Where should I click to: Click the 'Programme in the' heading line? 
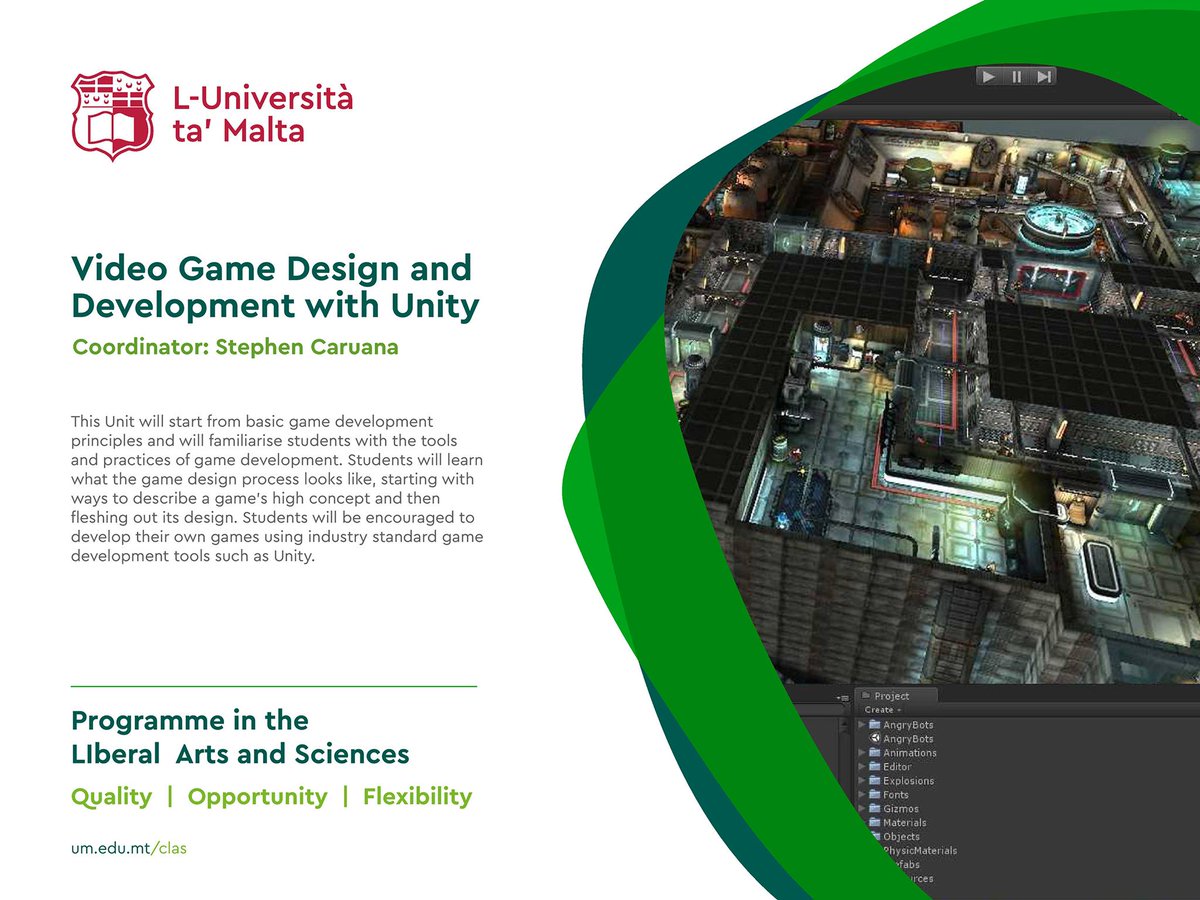pos(190,721)
